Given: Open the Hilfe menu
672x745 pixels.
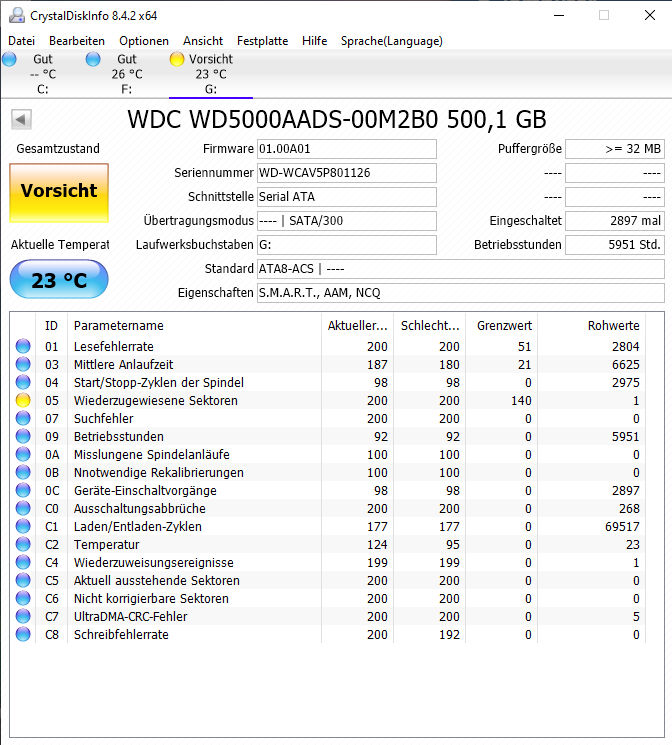Looking at the screenshot, I should pyautogui.click(x=315, y=41).
